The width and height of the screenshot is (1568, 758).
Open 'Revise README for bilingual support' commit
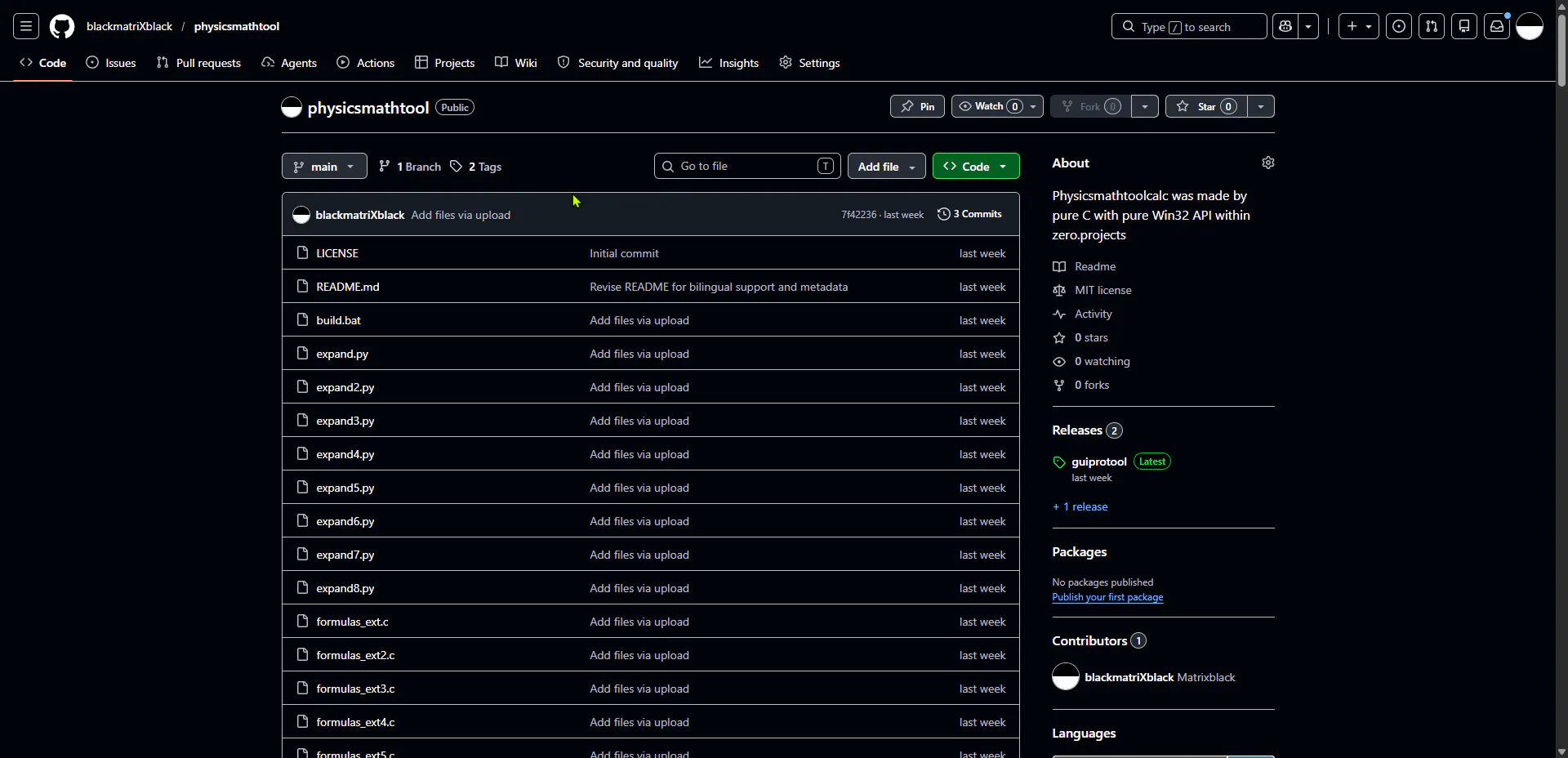(x=719, y=287)
